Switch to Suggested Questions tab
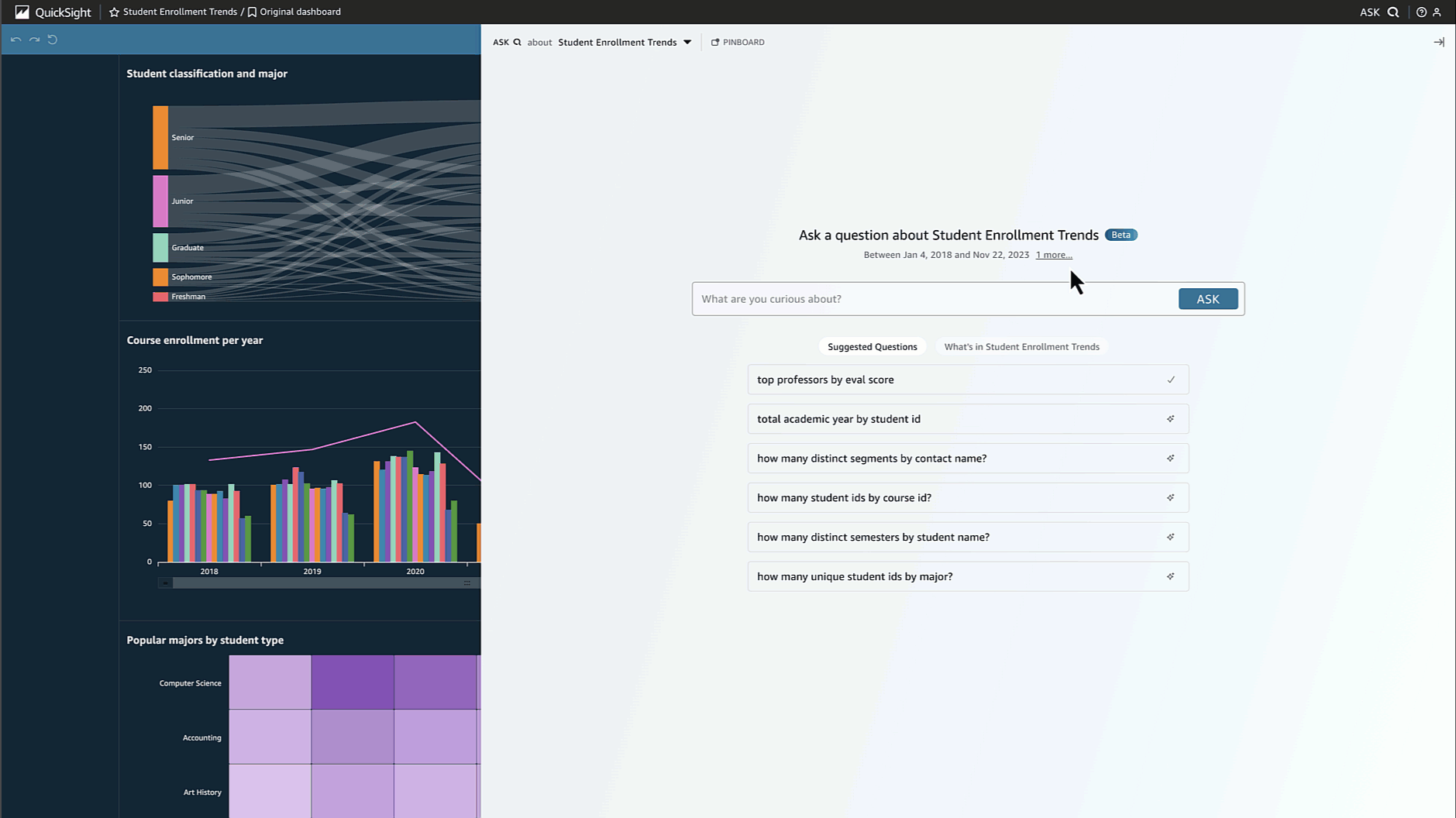The image size is (1456, 818). pyautogui.click(x=872, y=346)
